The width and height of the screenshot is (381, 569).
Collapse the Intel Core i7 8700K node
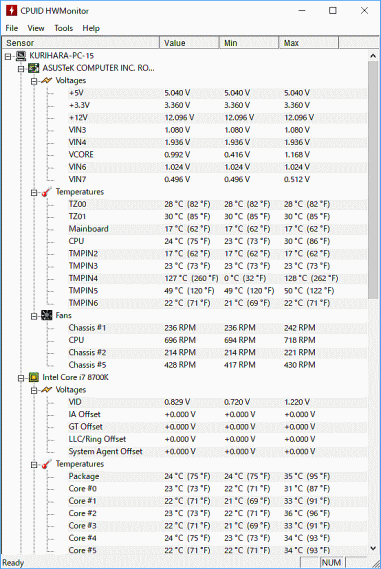(x=21, y=378)
